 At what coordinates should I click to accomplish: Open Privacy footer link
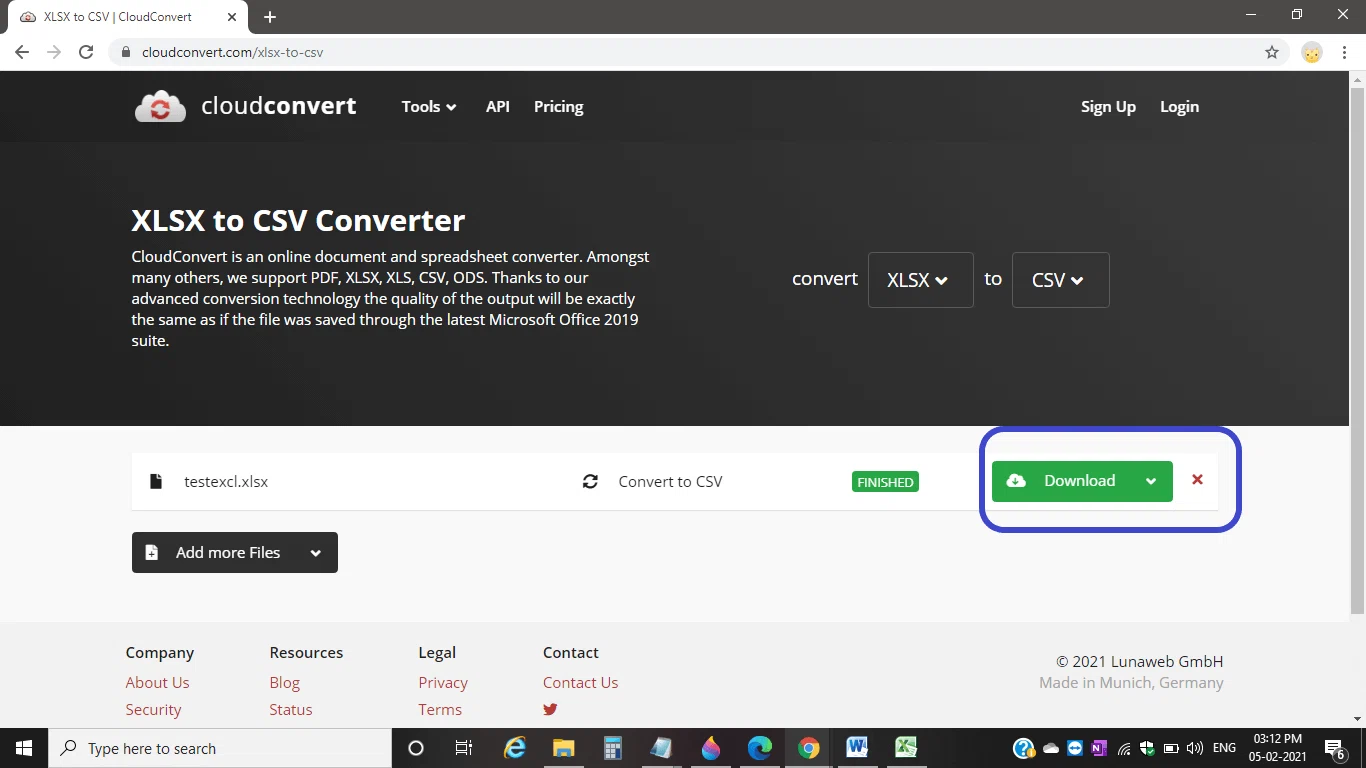443,682
